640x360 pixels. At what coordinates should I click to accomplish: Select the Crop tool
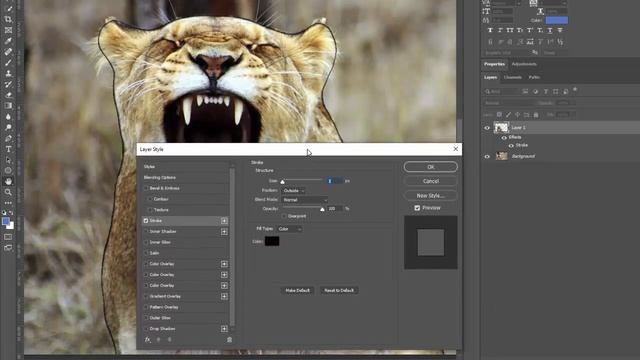point(8,19)
